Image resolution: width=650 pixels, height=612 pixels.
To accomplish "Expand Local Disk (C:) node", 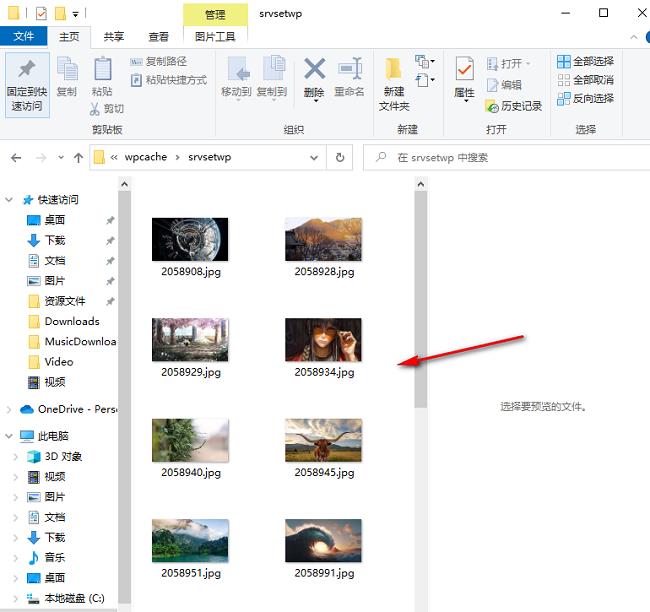I will coord(16,599).
